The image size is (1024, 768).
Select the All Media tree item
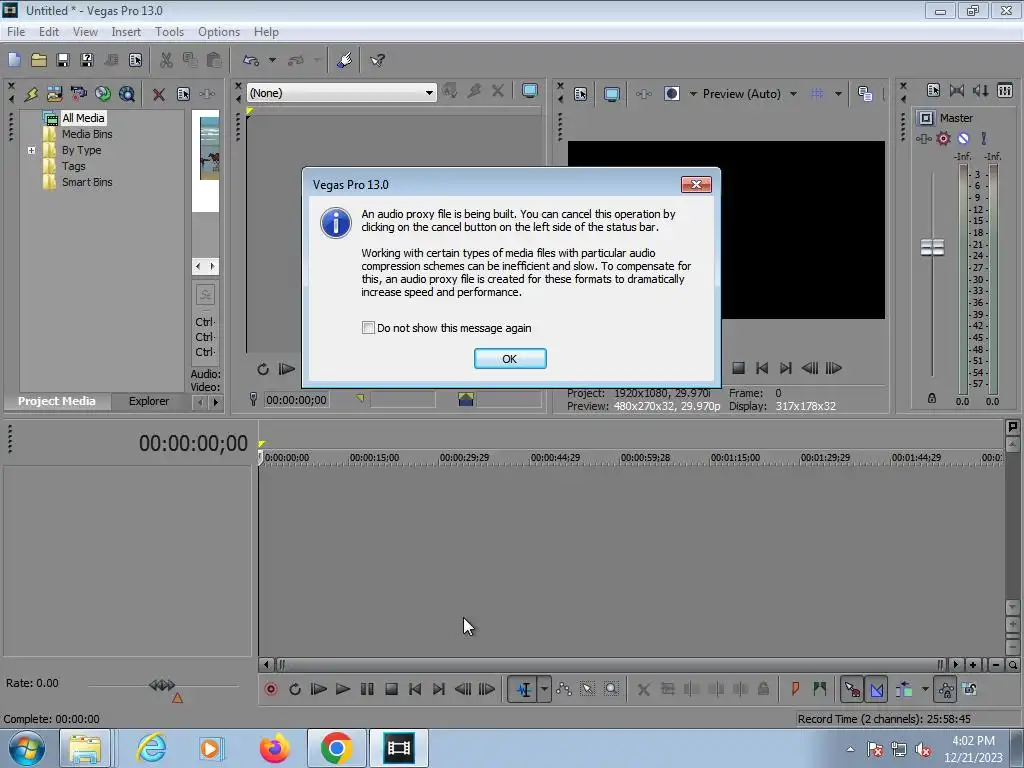pyautogui.click(x=83, y=118)
